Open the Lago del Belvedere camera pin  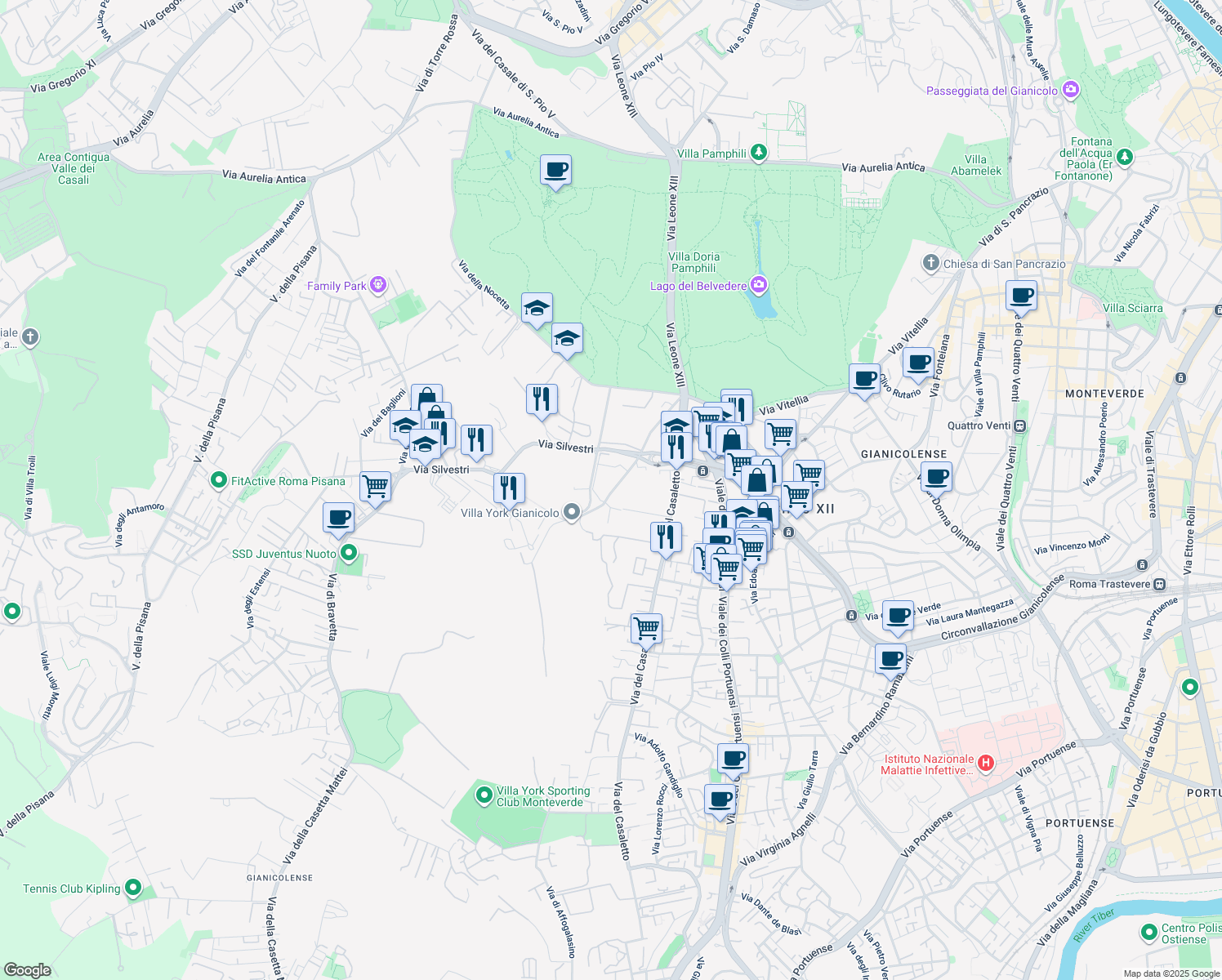[759, 285]
